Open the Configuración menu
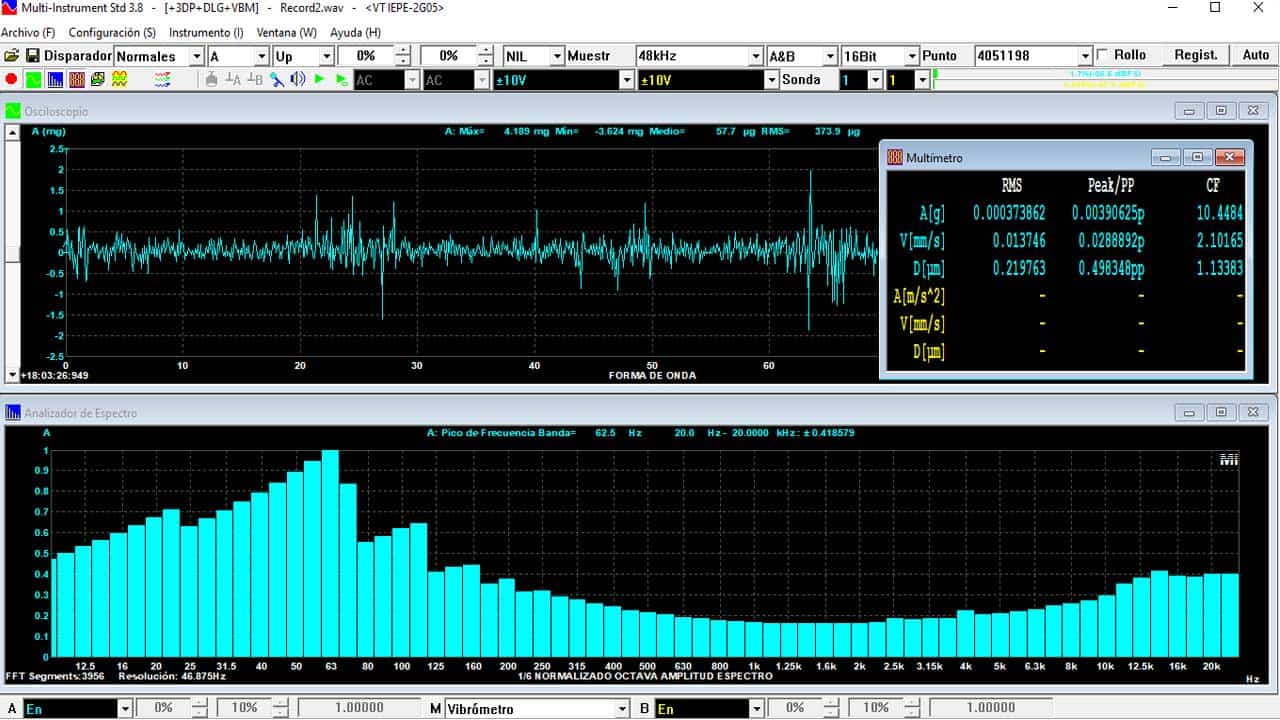The image size is (1280, 720). point(112,33)
